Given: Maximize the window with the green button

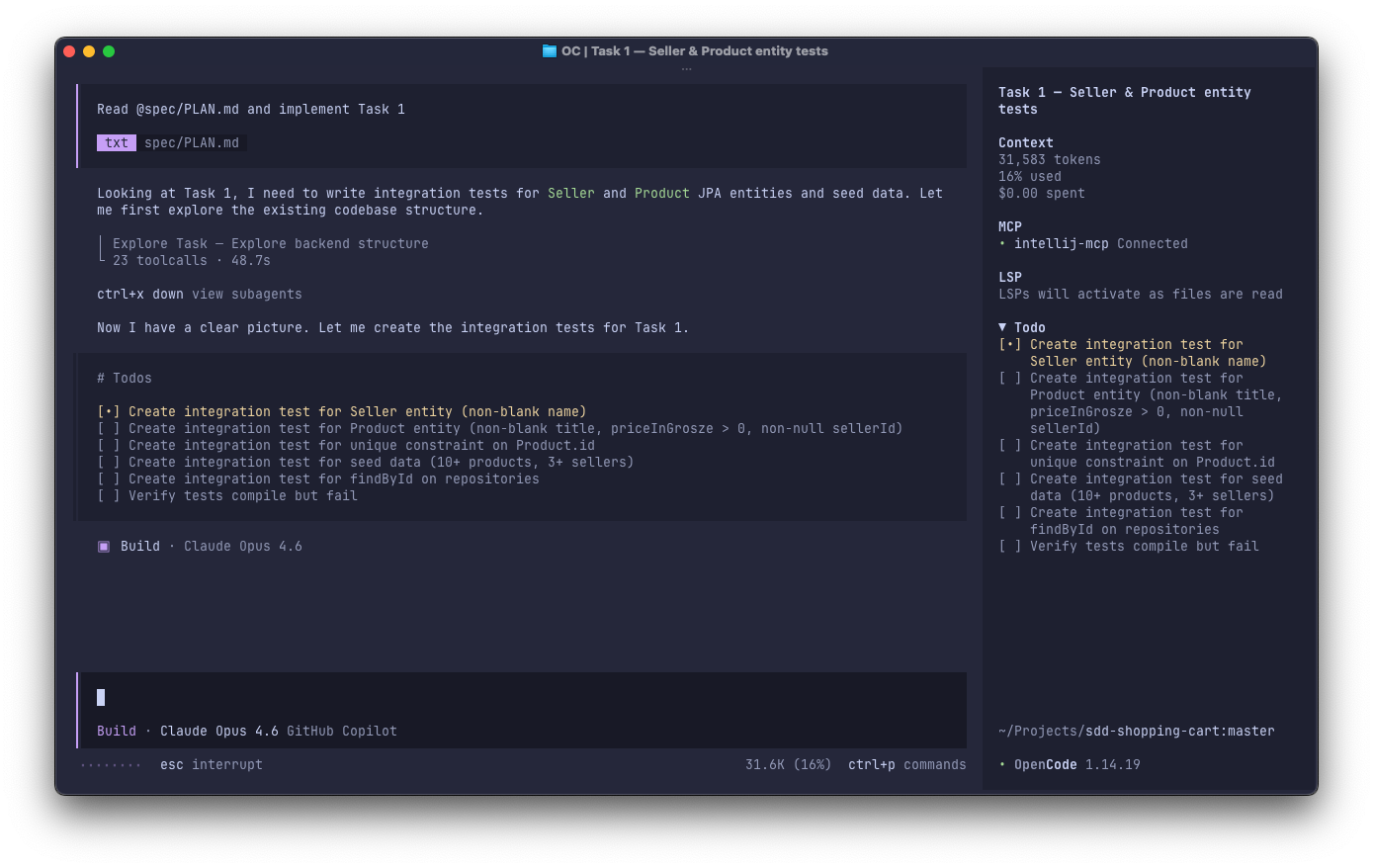Looking at the screenshot, I should (x=109, y=51).
